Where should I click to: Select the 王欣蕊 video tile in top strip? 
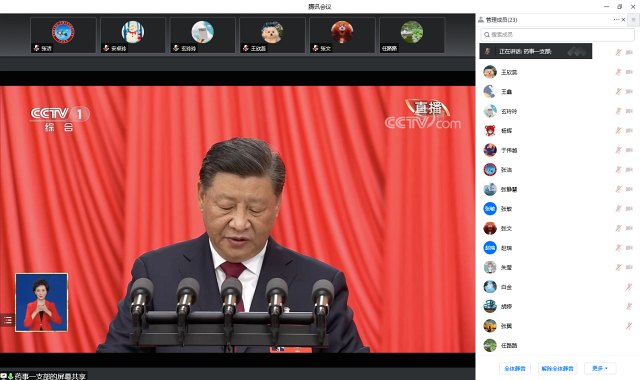(273, 35)
